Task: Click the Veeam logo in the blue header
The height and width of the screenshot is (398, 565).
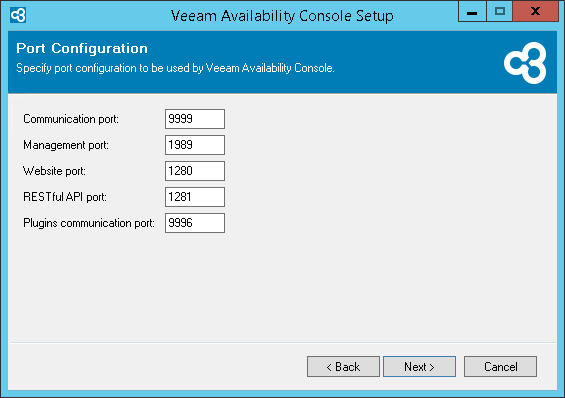Action: (525, 63)
